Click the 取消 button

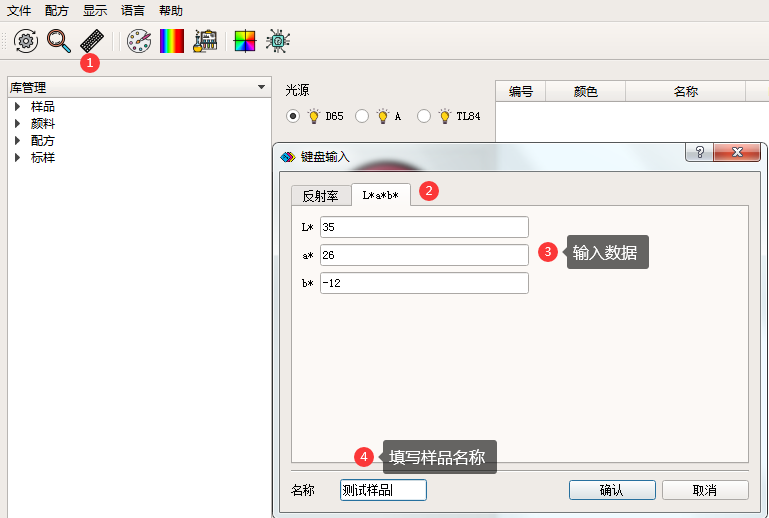click(704, 490)
